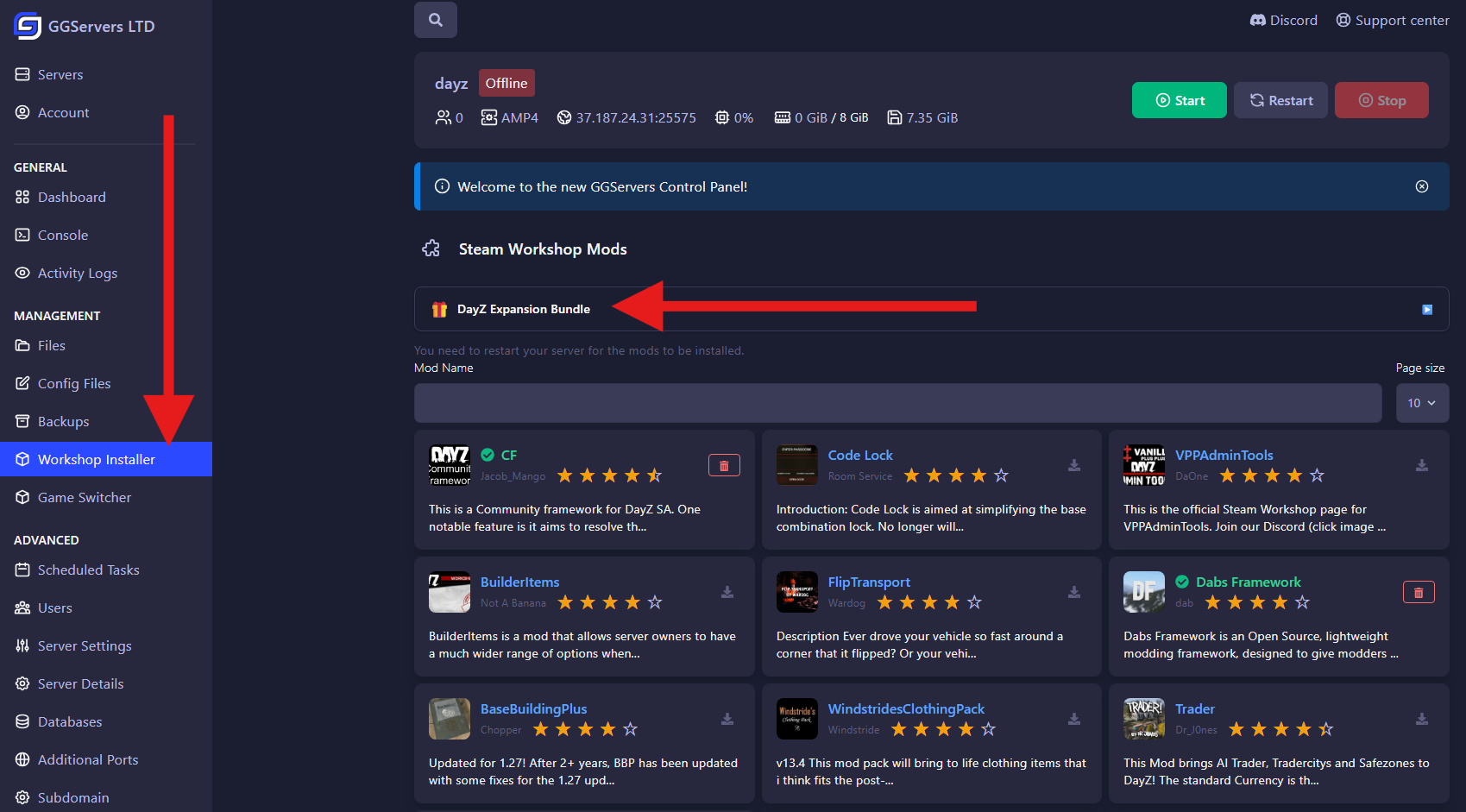This screenshot has width=1466, height=812.
Task: Dismiss the welcome banner
Action: coord(1421,186)
